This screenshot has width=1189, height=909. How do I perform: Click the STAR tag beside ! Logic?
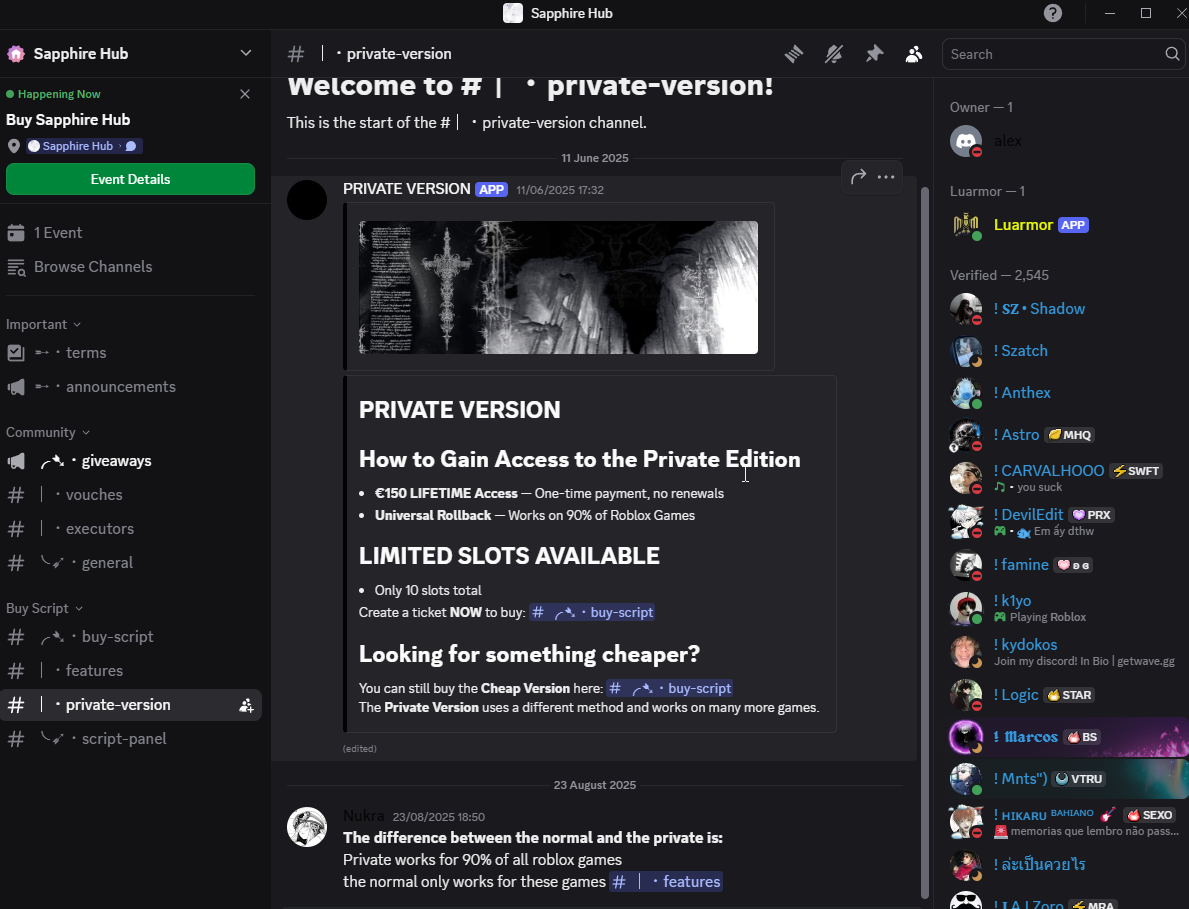click(x=1069, y=695)
